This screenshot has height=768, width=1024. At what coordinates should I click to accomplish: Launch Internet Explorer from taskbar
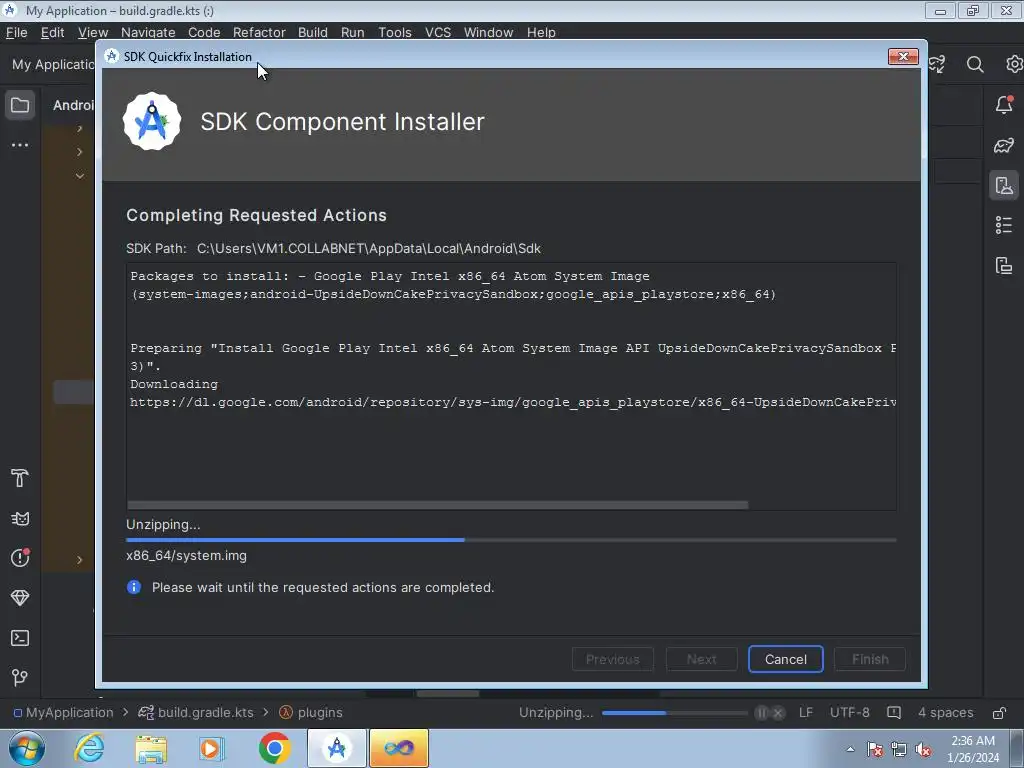[x=89, y=748]
